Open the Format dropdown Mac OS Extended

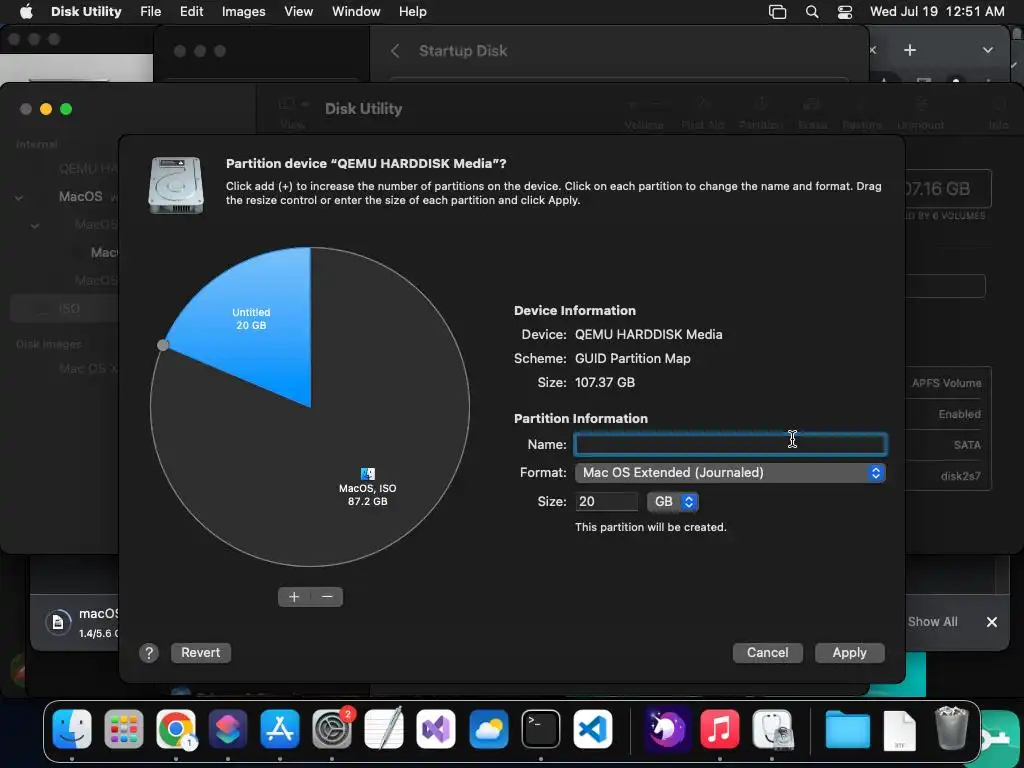click(x=730, y=472)
